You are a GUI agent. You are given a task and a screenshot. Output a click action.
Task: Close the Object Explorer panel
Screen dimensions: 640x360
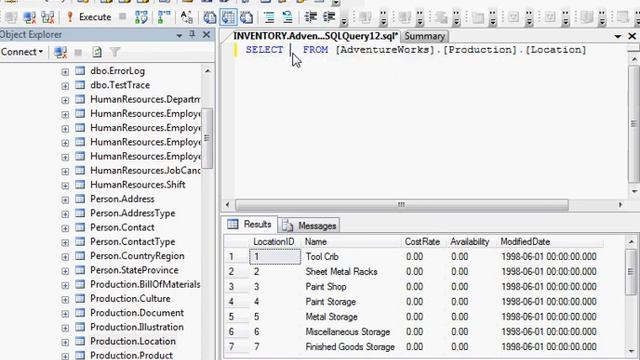click(x=207, y=35)
